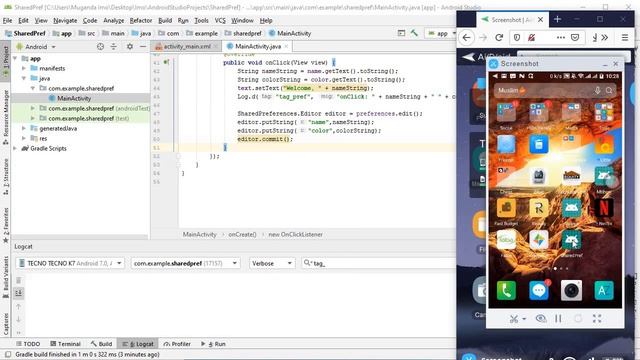
Task: Click the SharedPref breadcrumb in navigation bar
Action: click(x=25, y=33)
